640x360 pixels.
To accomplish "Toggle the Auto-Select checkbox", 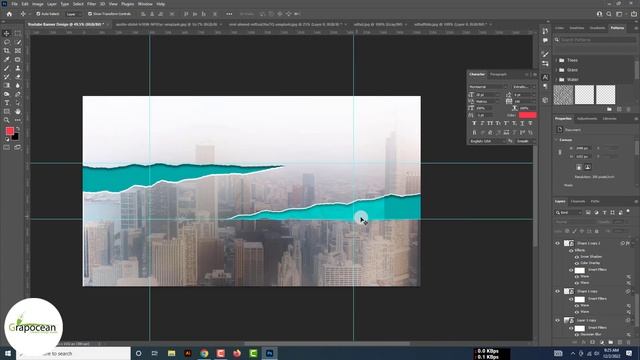I will [38, 14].
